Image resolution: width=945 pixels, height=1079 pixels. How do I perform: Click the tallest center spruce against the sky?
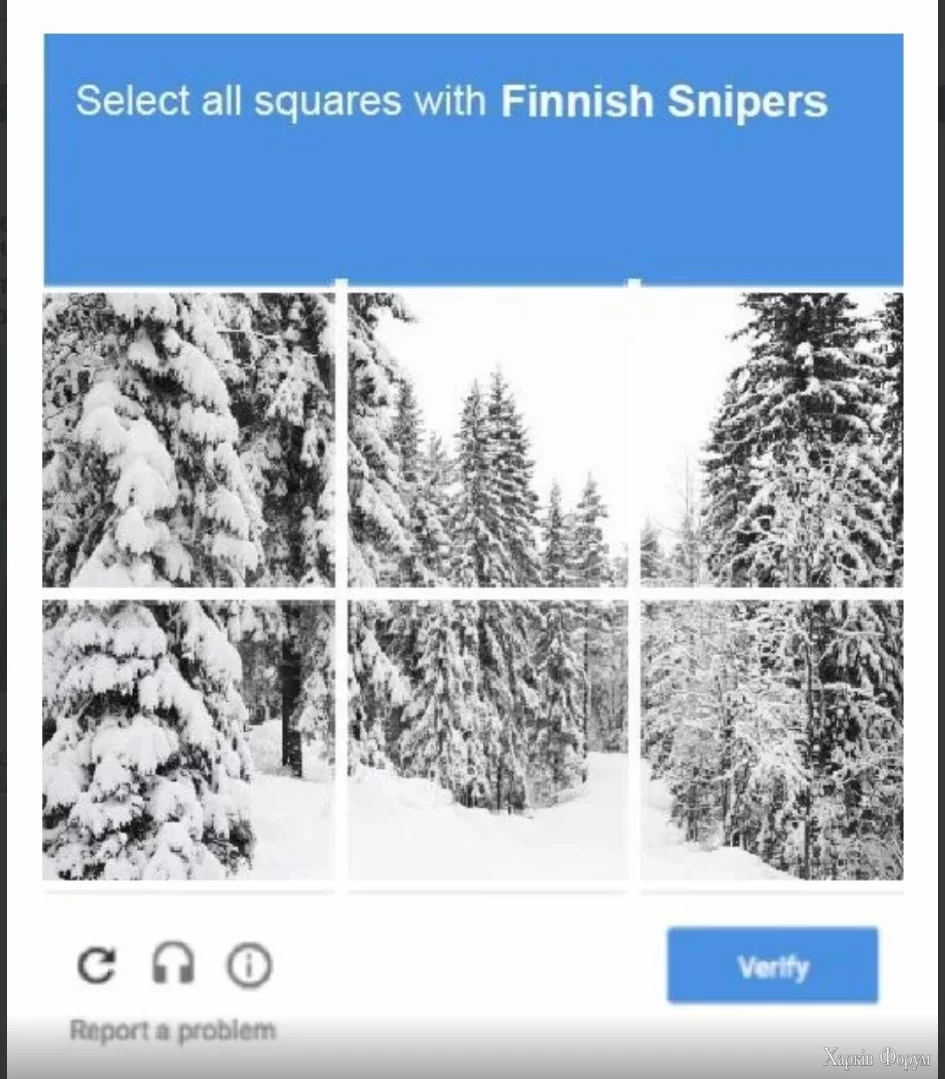pos(491,475)
